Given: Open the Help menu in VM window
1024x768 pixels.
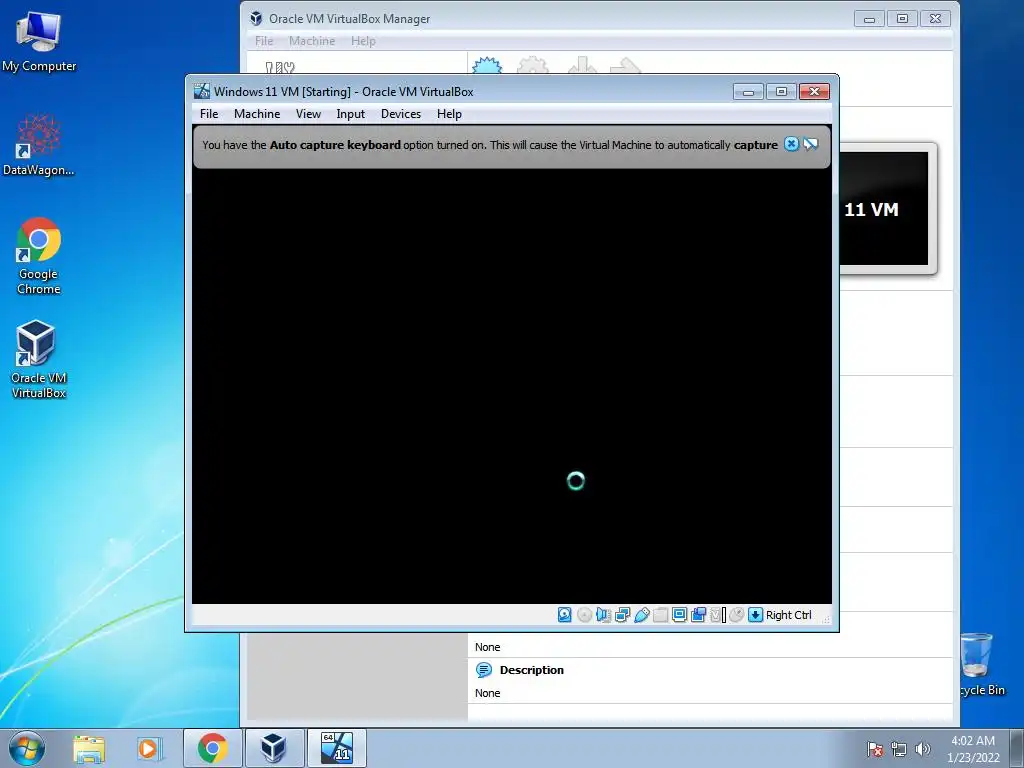Looking at the screenshot, I should click(x=449, y=114).
